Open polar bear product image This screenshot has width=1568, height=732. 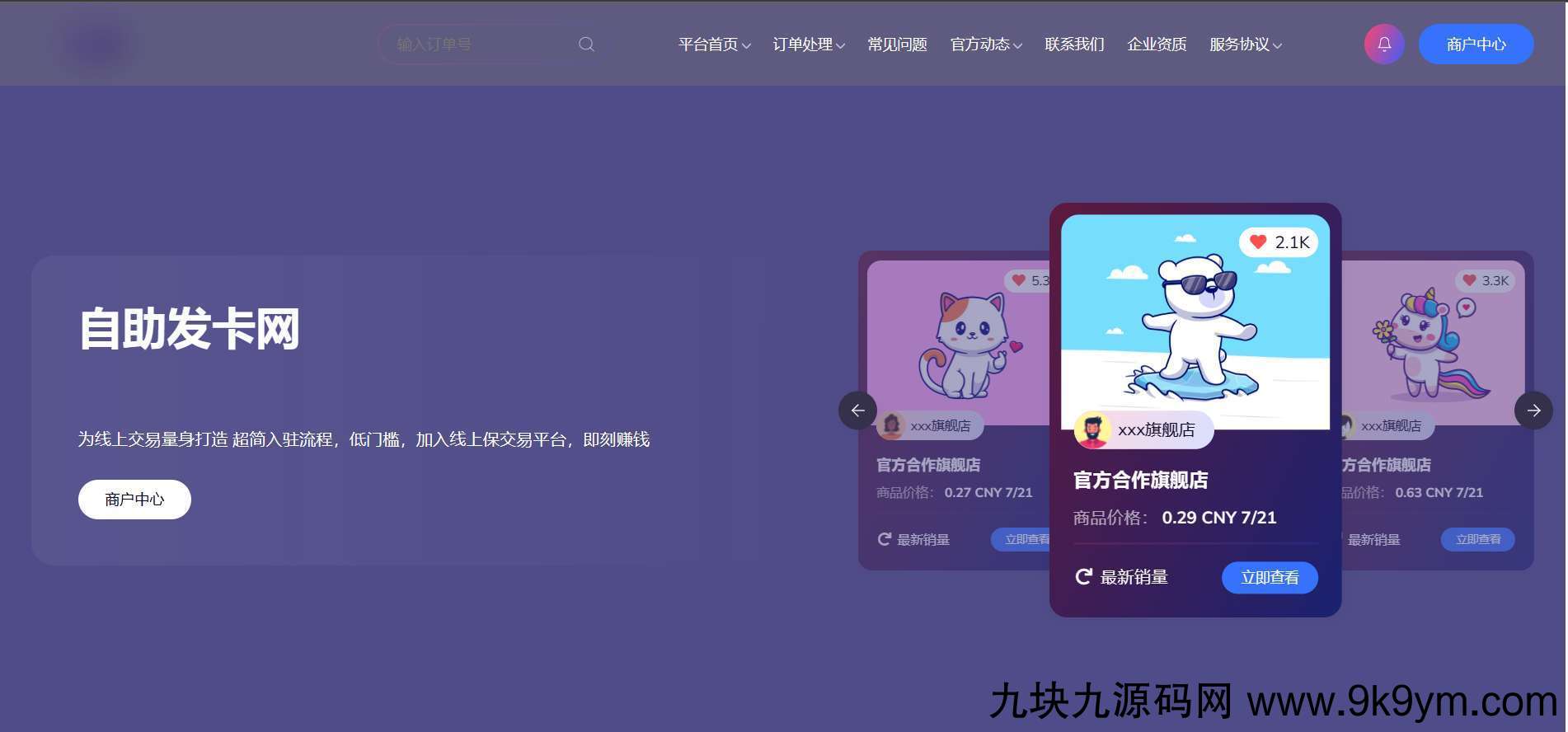(x=1195, y=321)
